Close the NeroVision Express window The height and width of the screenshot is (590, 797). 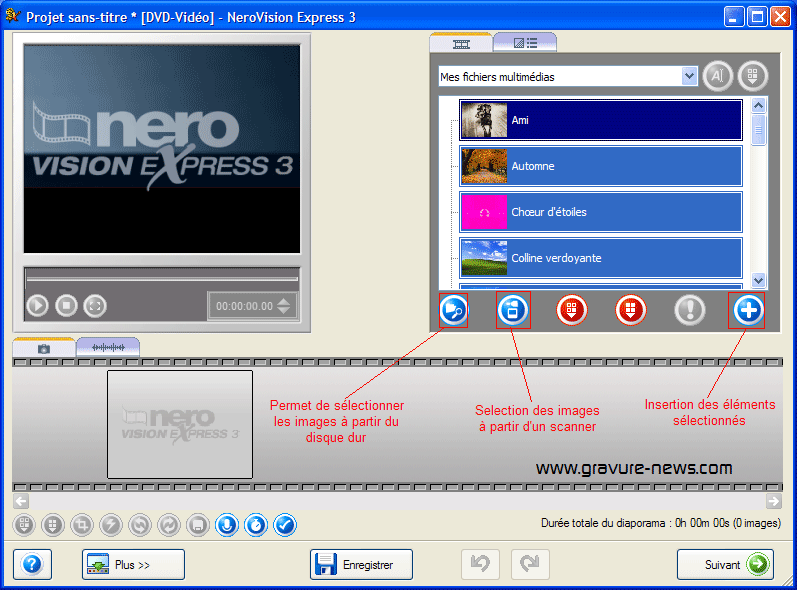coord(780,17)
